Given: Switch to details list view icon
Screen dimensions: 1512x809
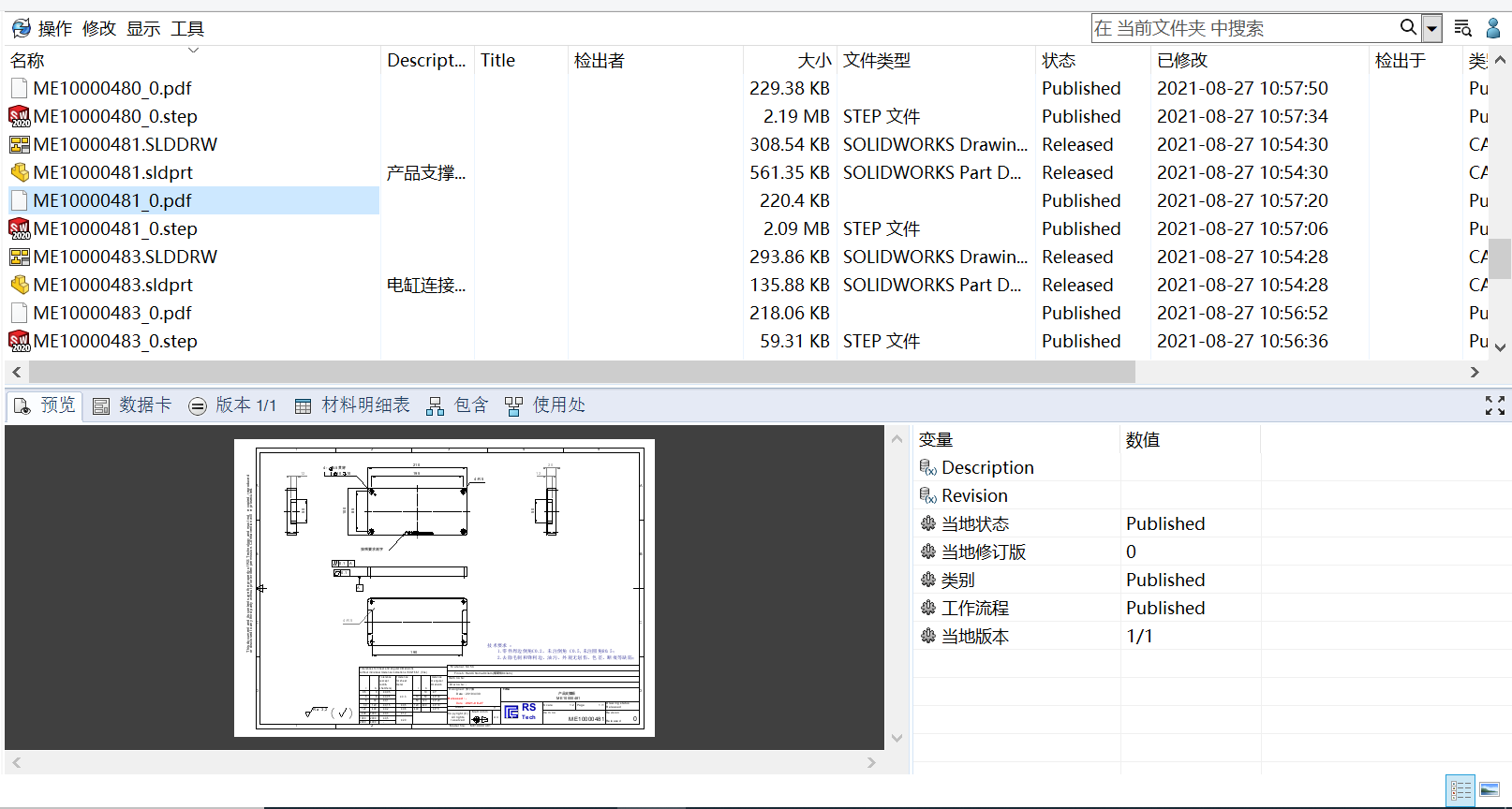Looking at the screenshot, I should point(1460,790).
